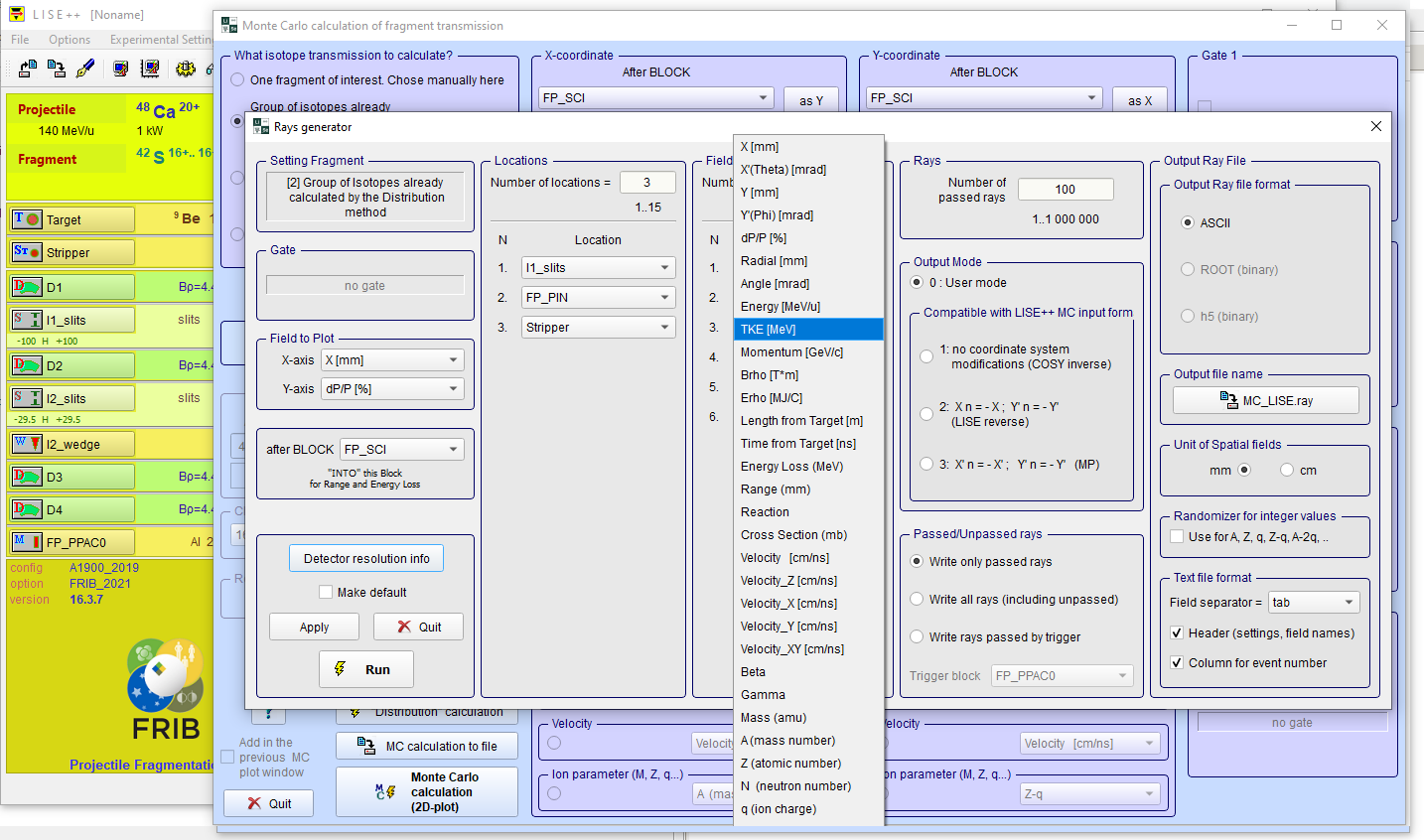Click the D1 dipole icon
The image size is (1424, 840).
(27, 287)
